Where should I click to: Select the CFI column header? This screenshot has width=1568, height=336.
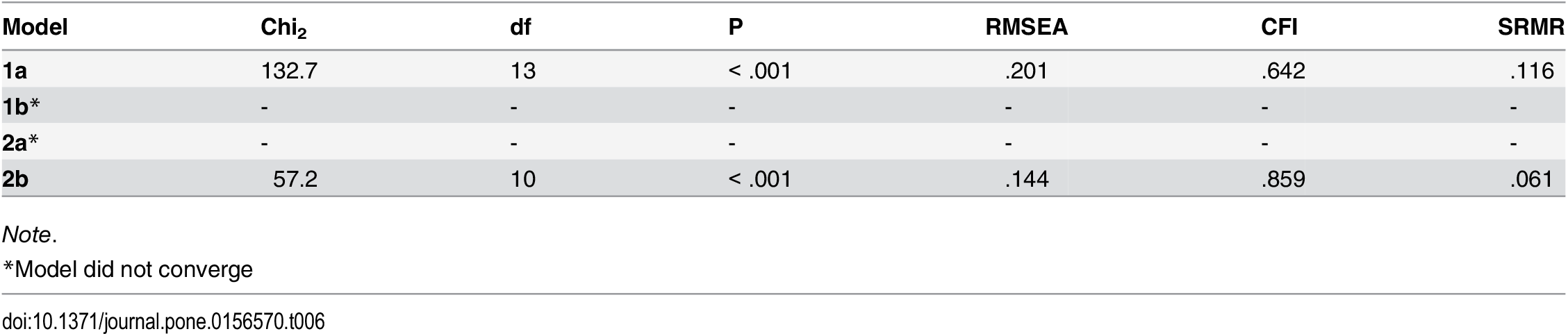(x=1279, y=27)
